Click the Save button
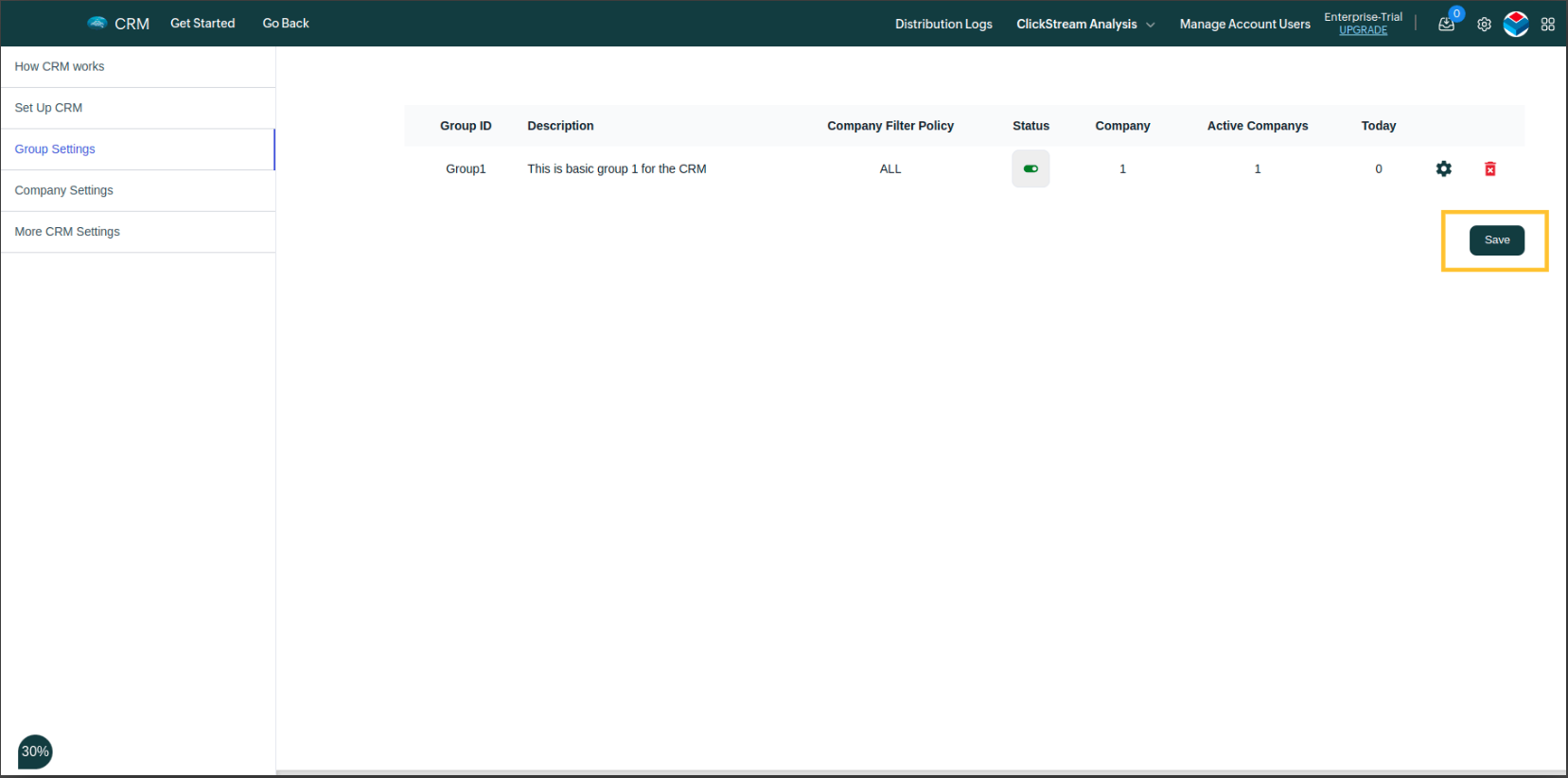Screen dimensions: 1568x778 [1496, 240]
